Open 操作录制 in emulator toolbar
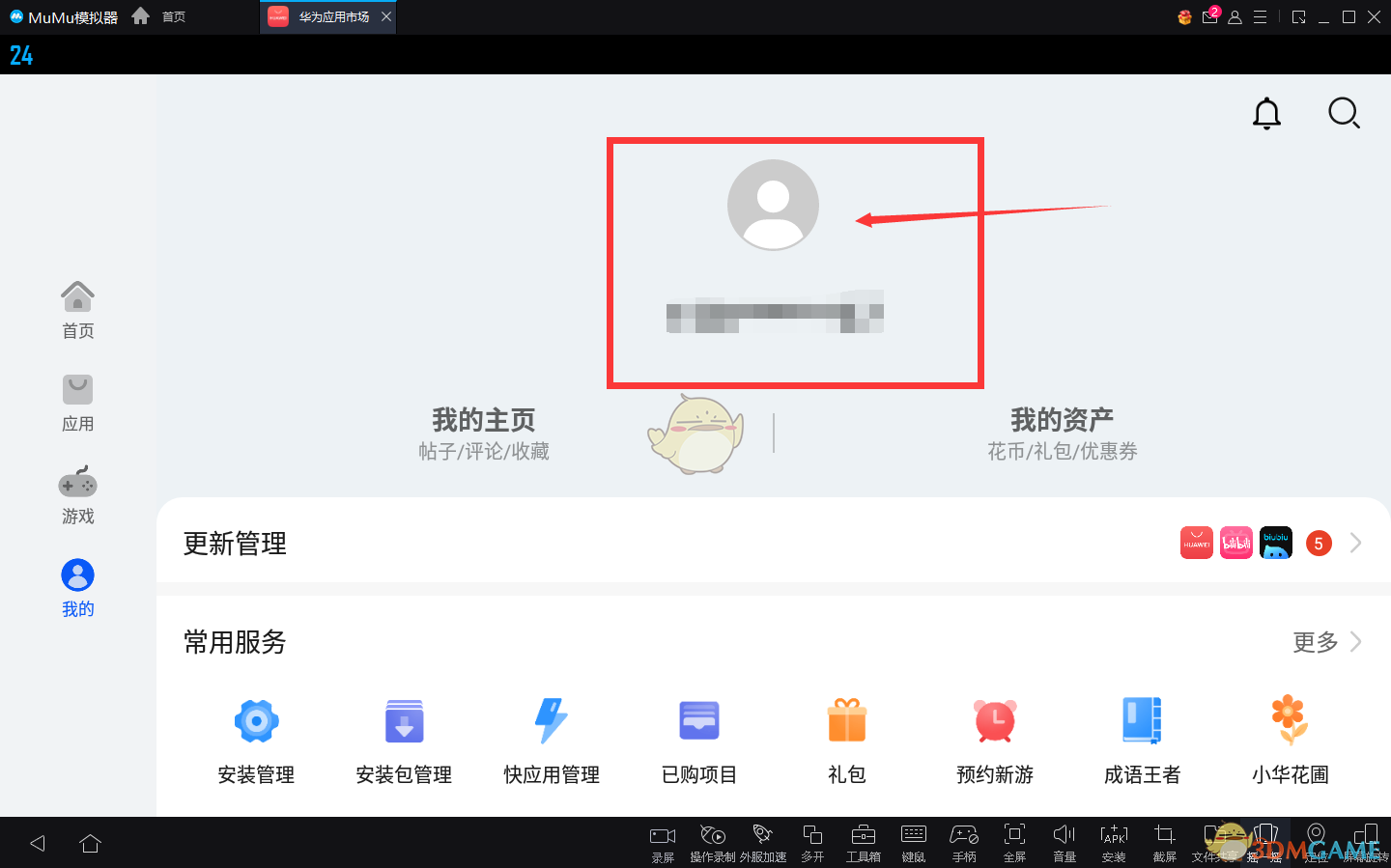Image resolution: width=1391 pixels, height=868 pixels. click(x=713, y=843)
